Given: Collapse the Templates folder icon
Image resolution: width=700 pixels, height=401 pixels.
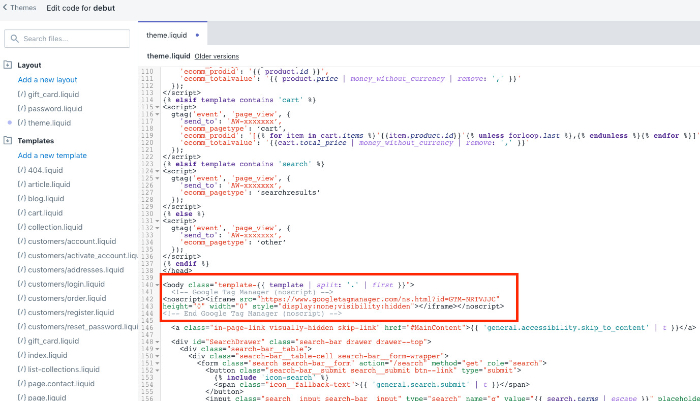Looking at the screenshot, I should point(8,140).
